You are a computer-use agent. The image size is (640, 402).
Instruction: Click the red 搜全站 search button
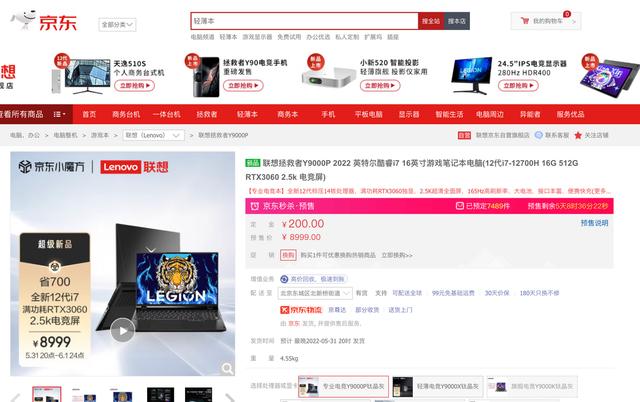coord(431,21)
